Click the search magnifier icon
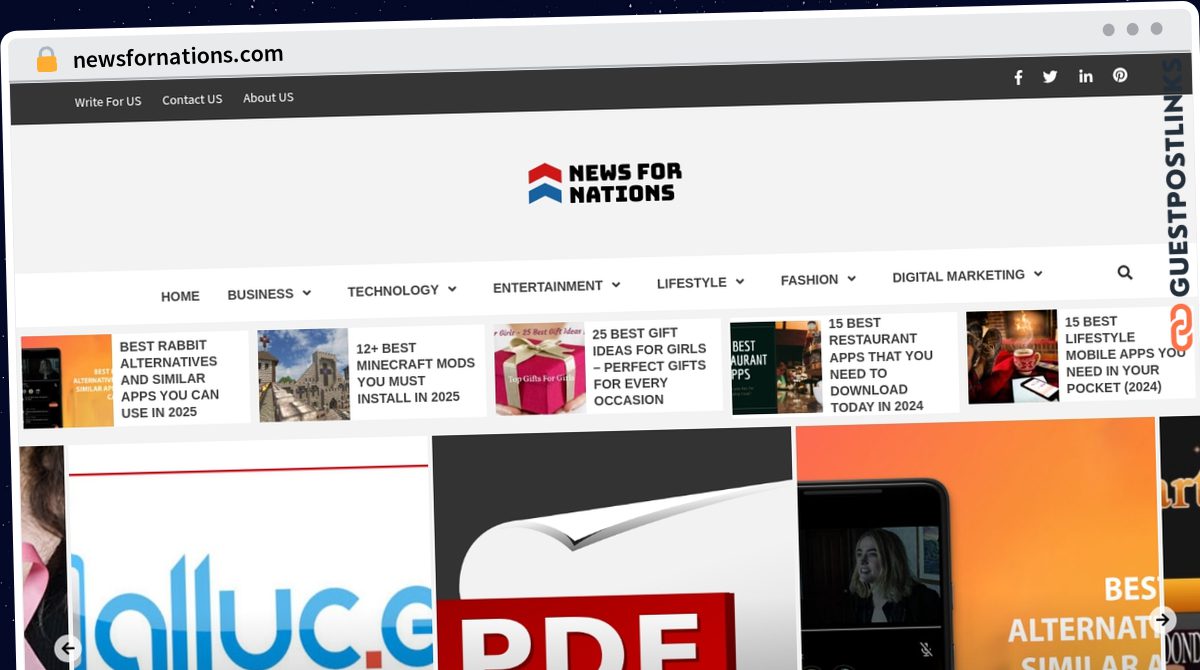The height and width of the screenshot is (670, 1200). pyautogui.click(x=1125, y=272)
